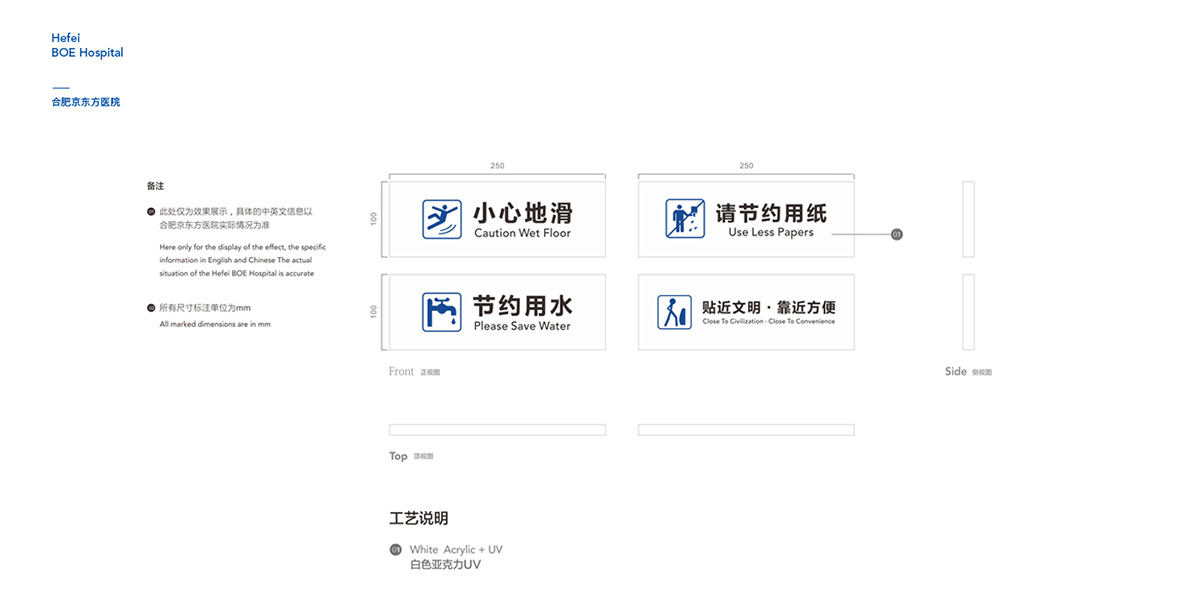Switch to the 工艺说明 section heading
This screenshot has height=596, width=1200.
pos(419,518)
